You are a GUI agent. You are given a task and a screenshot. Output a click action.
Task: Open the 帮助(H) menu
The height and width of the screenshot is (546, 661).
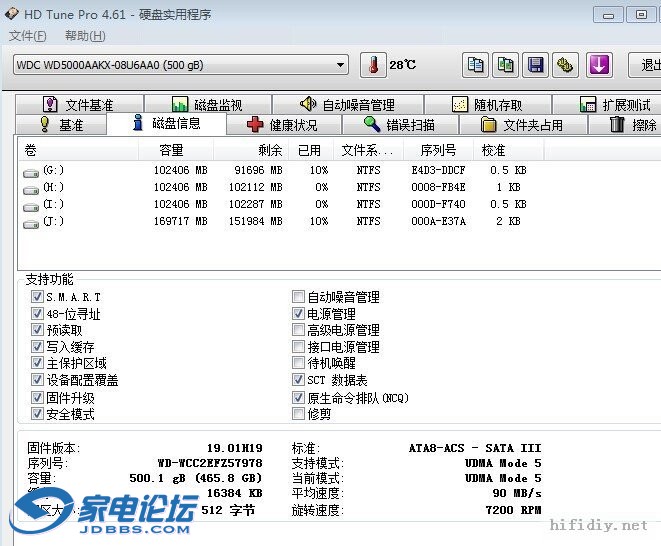[x=85, y=36]
